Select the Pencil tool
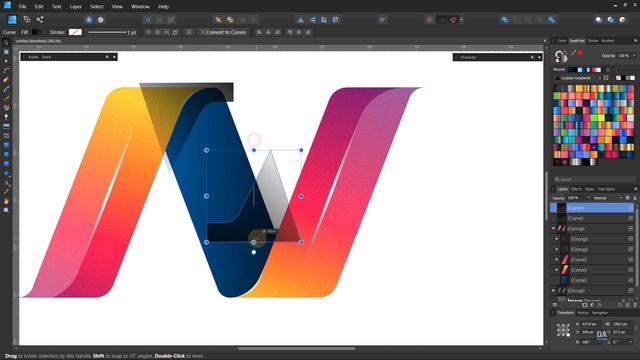Viewport: 640px width, 360px height. click(6, 89)
